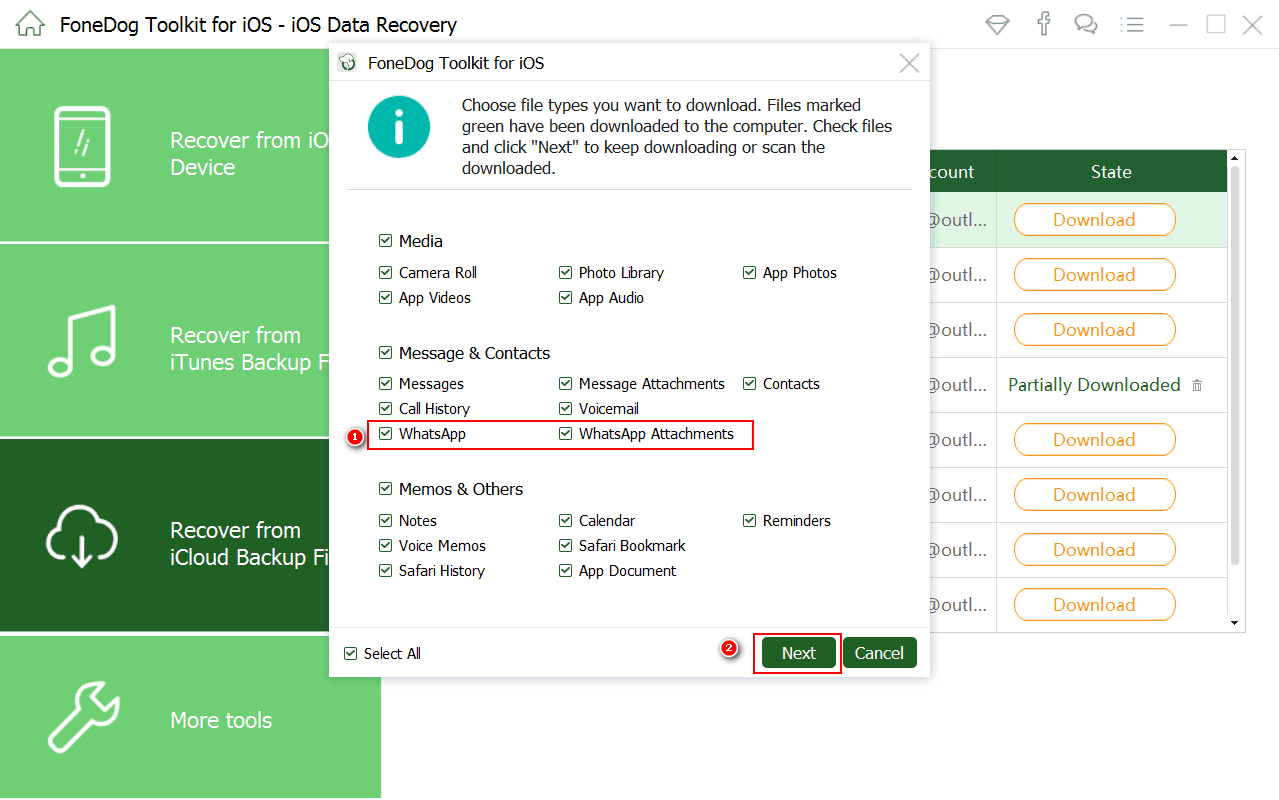Click the trash icon beside Partially Downloaded
This screenshot has height=800, width=1279.
[x=1197, y=386]
